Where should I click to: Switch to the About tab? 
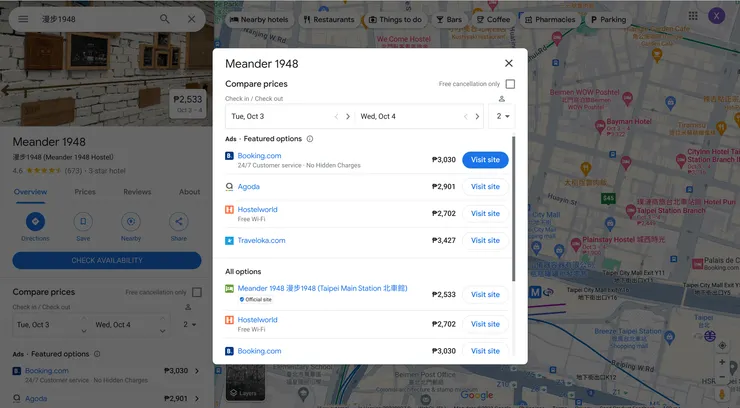click(189, 192)
